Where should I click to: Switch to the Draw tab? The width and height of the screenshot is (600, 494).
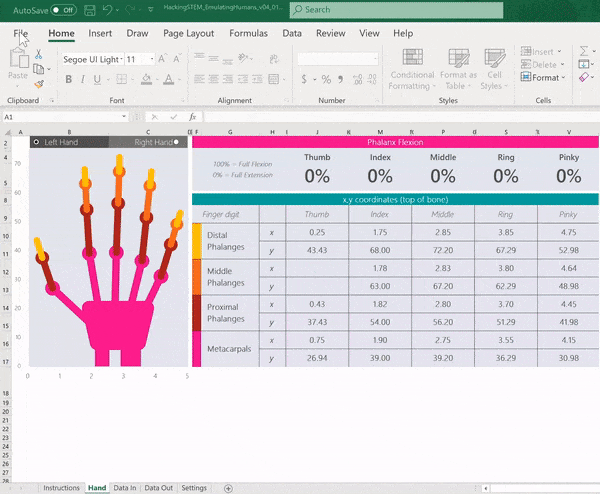pos(137,33)
